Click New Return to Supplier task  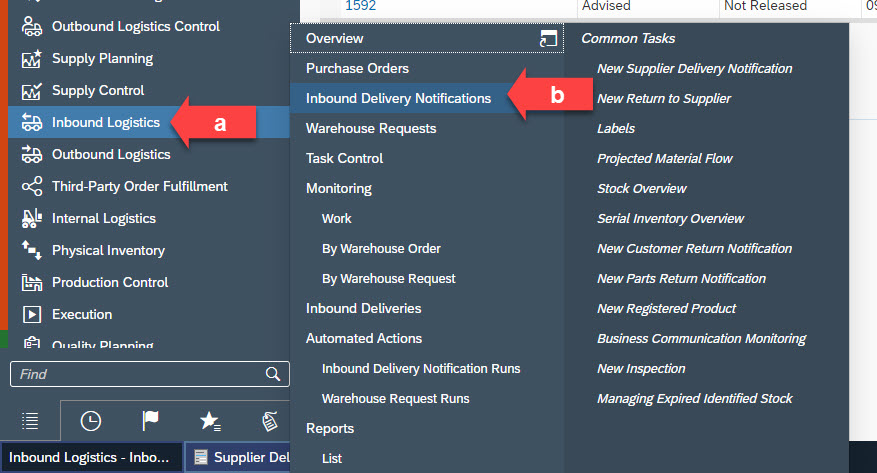pos(664,98)
